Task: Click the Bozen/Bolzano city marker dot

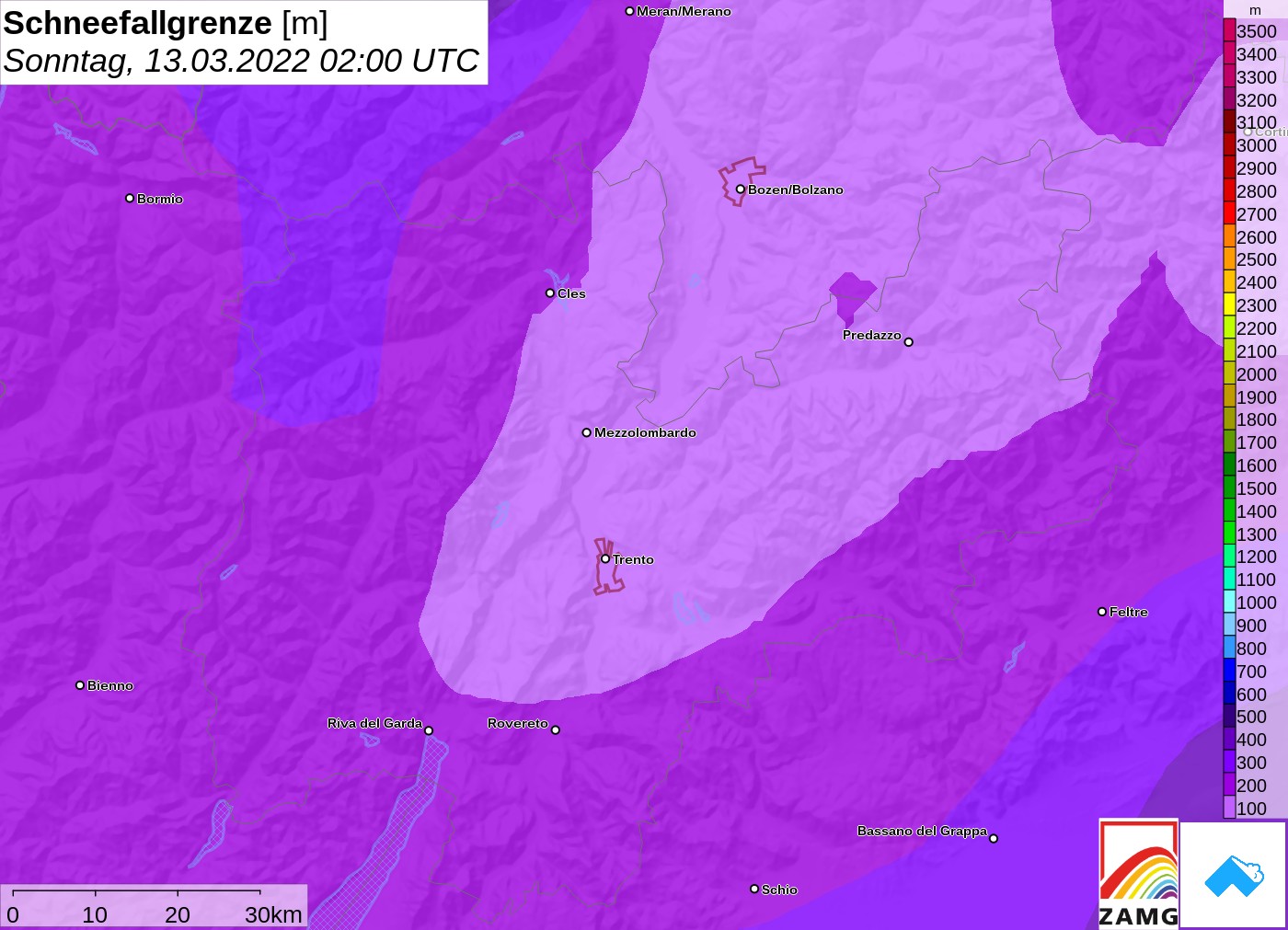Action: [x=741, y=189]
